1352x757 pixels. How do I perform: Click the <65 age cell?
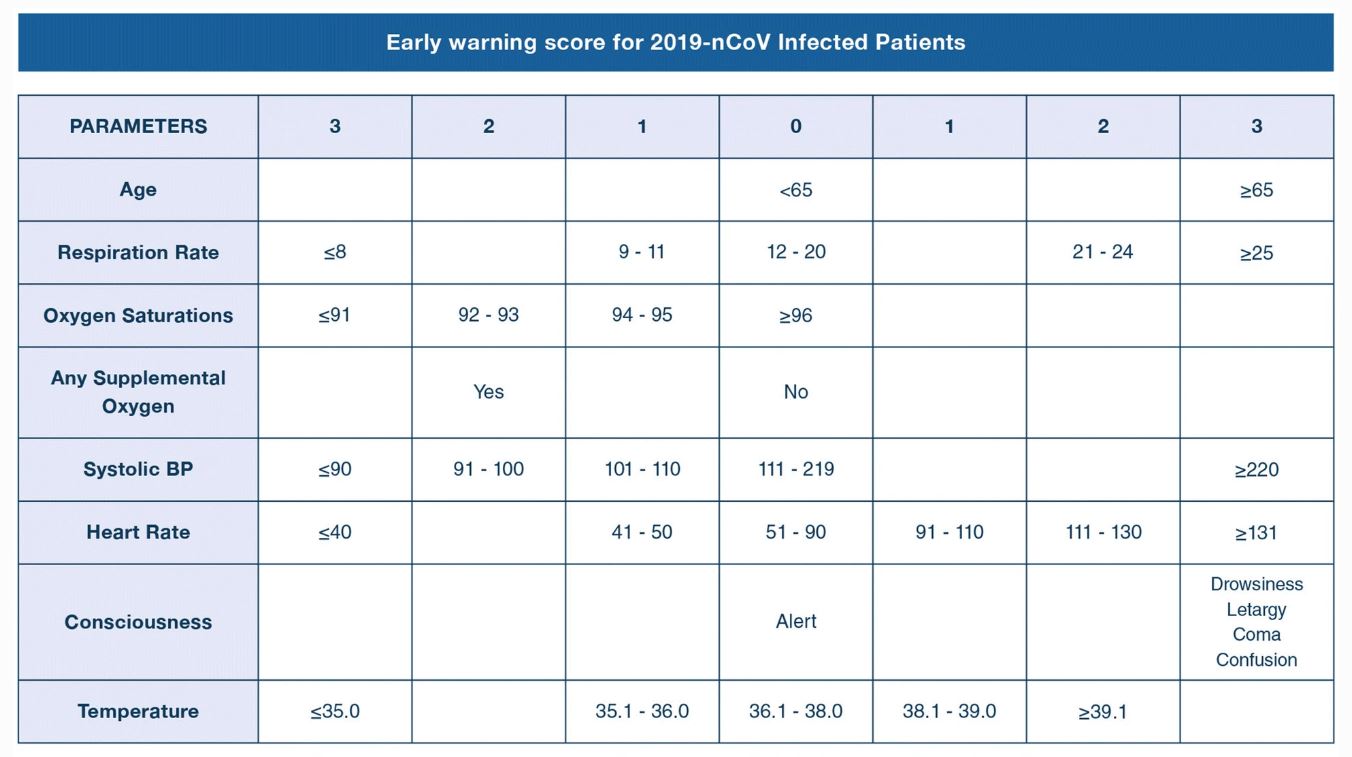(796, 189)
